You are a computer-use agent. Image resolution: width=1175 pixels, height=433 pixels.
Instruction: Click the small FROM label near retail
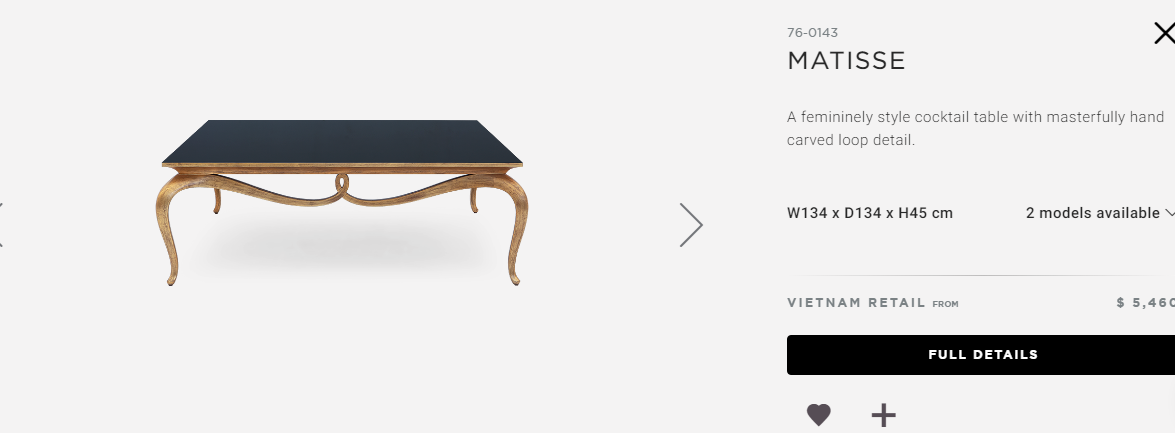[x=946, y=304]
